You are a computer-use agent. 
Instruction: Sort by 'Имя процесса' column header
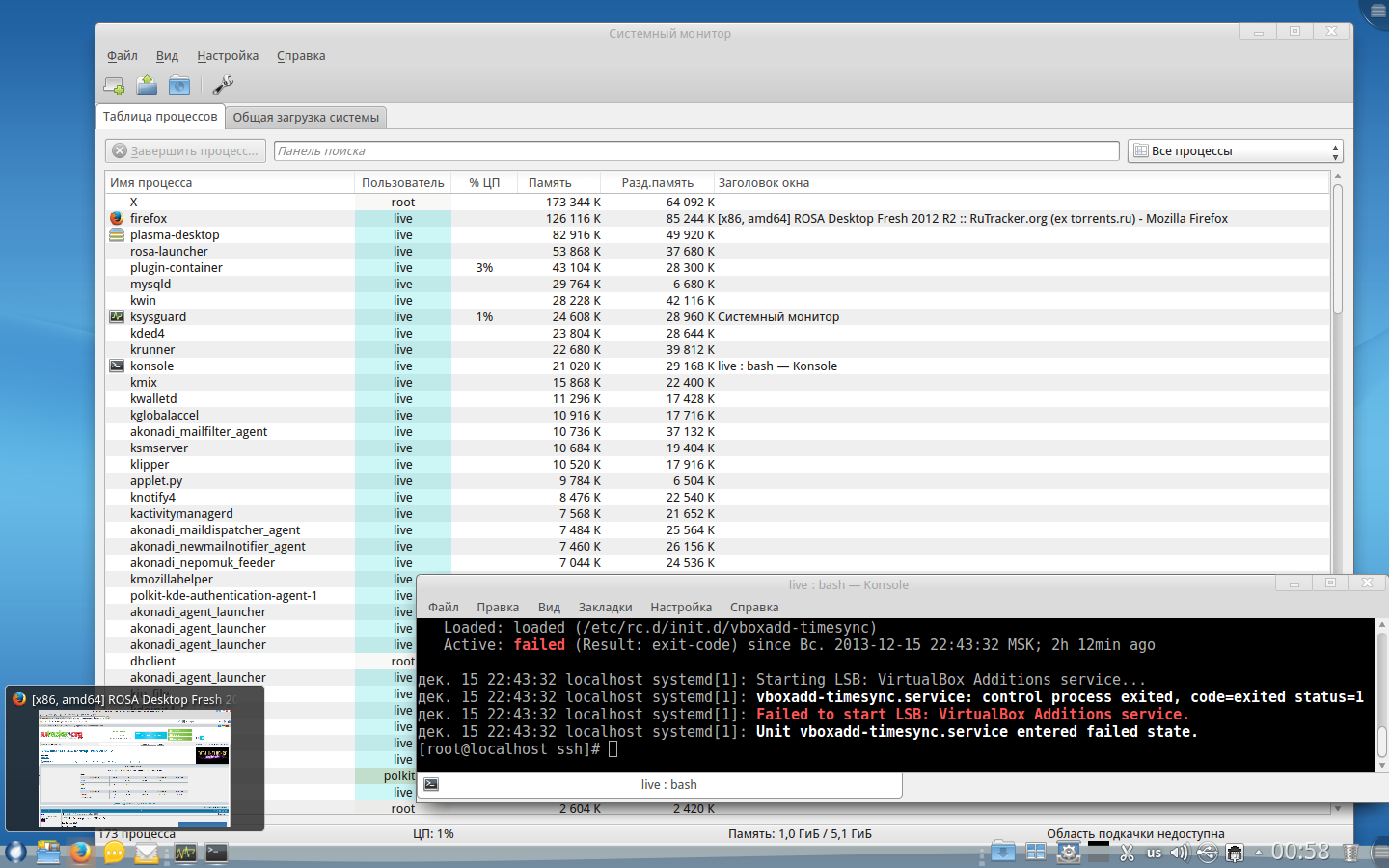[x=230, y=183]
